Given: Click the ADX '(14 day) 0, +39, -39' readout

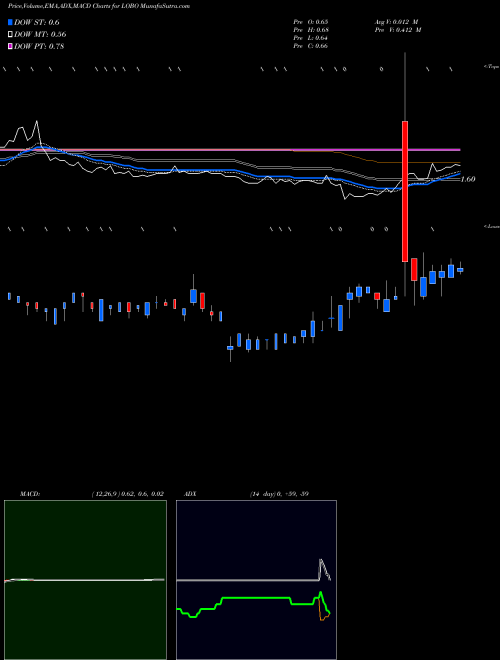Looking at the screenshot, I should (279, 494).
